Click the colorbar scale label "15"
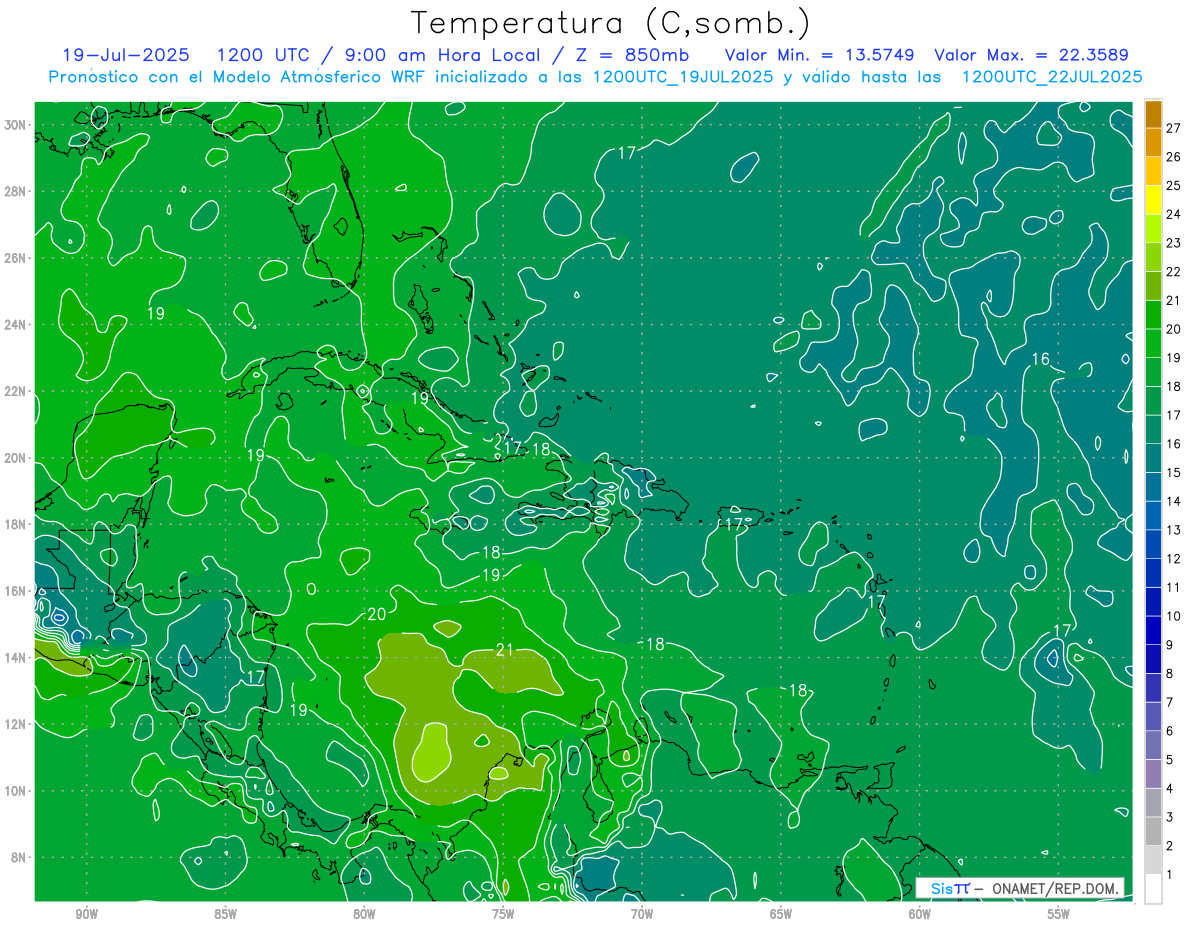The height and width of the screenshot is (927, 1200). pos(1174,472)
